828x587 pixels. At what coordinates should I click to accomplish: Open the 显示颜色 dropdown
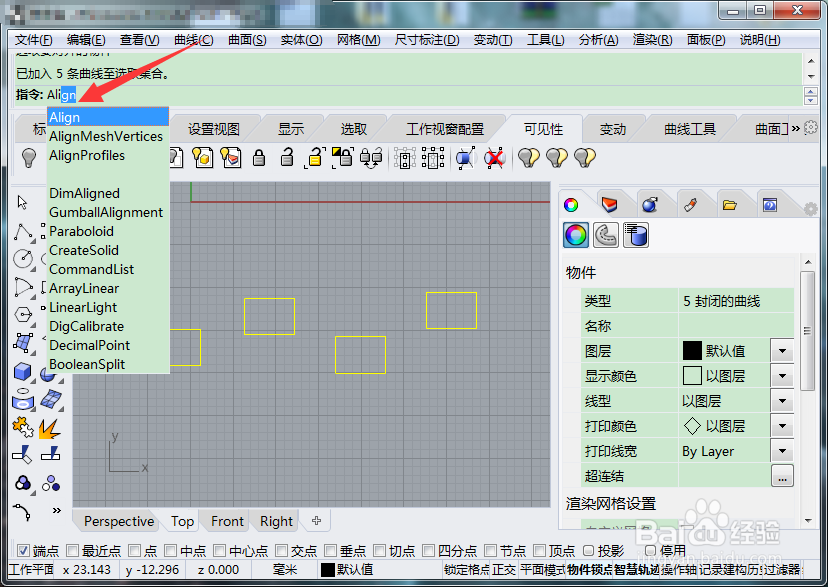coord(782,376)
